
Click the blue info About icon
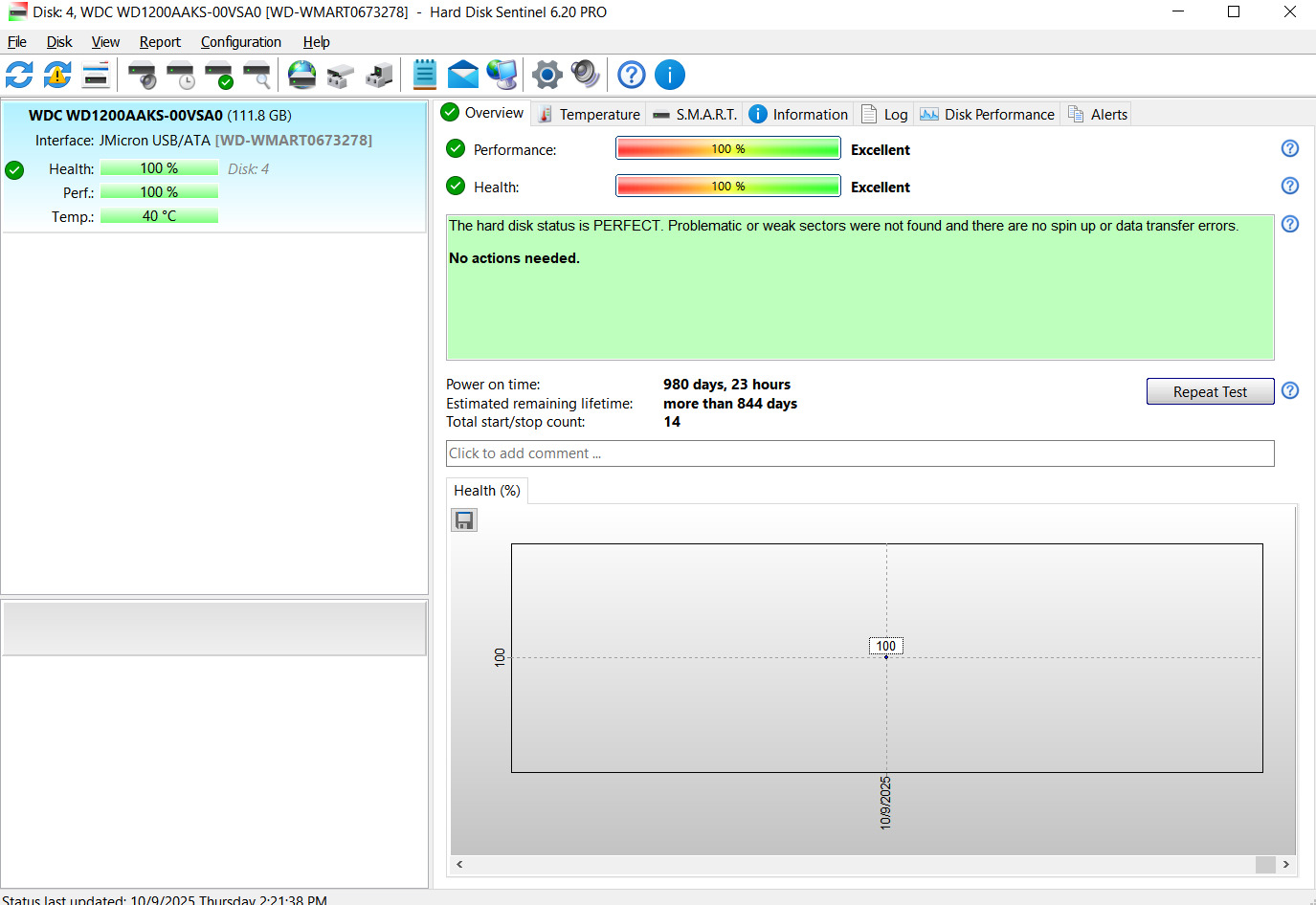tap(670, 75)
